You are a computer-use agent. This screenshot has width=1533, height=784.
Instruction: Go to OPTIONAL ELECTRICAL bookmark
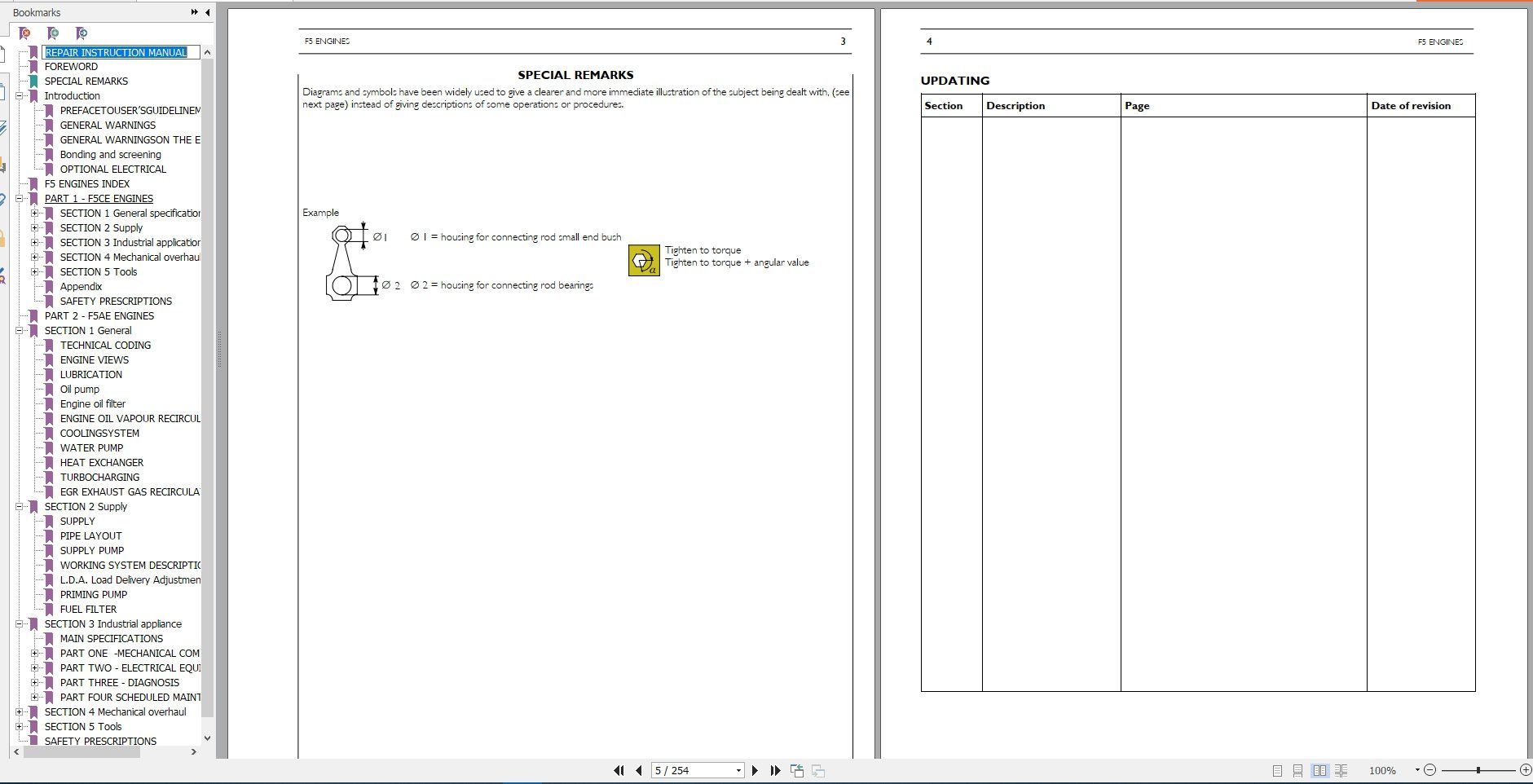pyautogui.click(x=112, y=170)
